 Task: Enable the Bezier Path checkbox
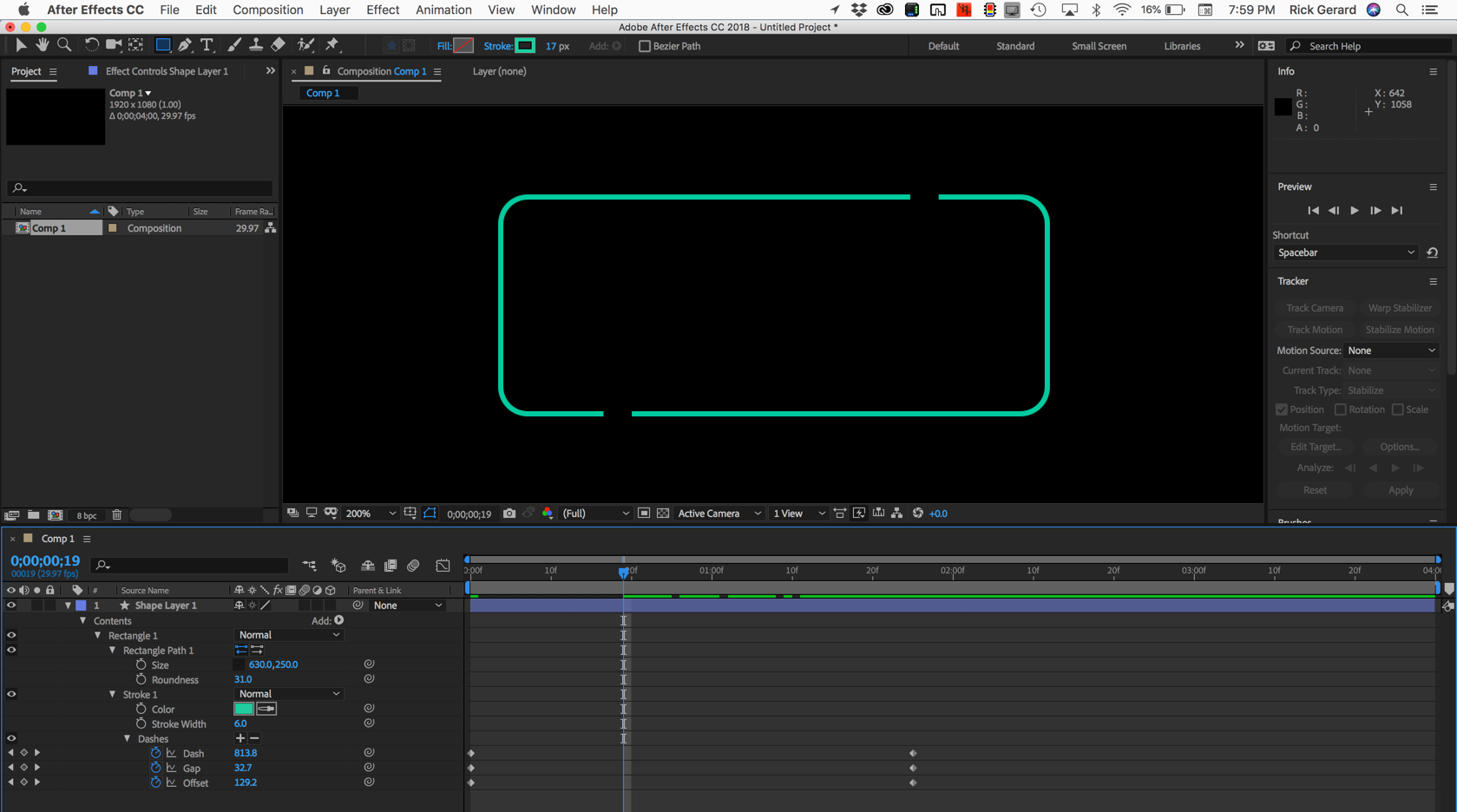pyautogui.click(x=644, y=46)
